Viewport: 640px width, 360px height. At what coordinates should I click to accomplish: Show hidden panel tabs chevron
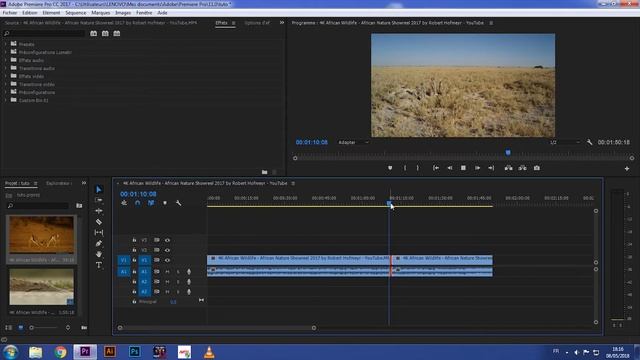282,23
